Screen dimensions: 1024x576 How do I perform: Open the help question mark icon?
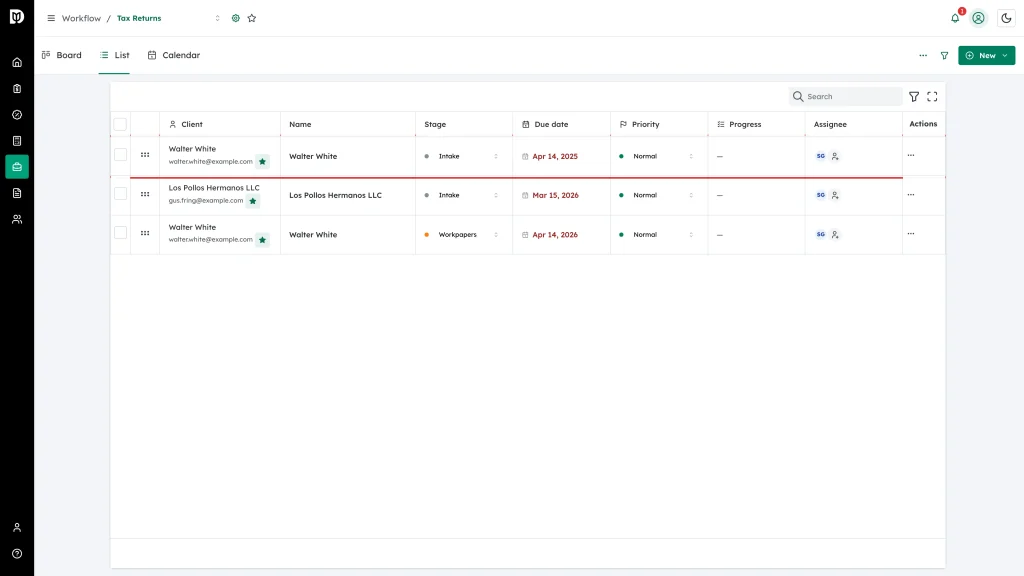click(17, 554)
